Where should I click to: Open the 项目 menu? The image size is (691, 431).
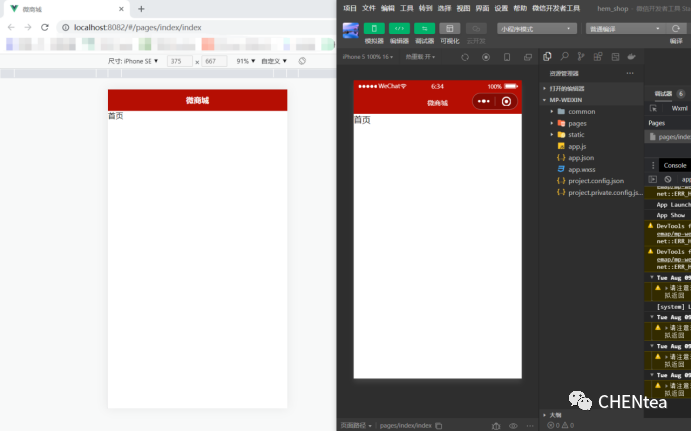(349, 8)
